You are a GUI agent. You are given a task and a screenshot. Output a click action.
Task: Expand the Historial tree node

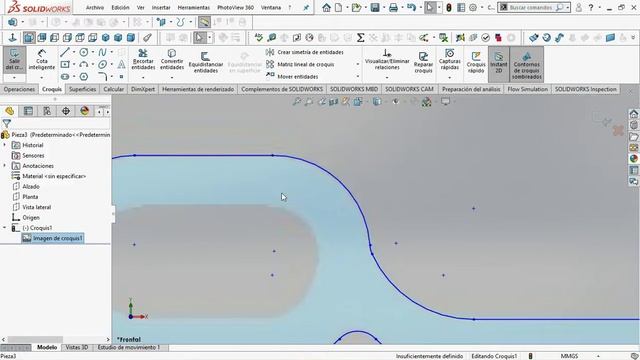[x=4, y=145]
